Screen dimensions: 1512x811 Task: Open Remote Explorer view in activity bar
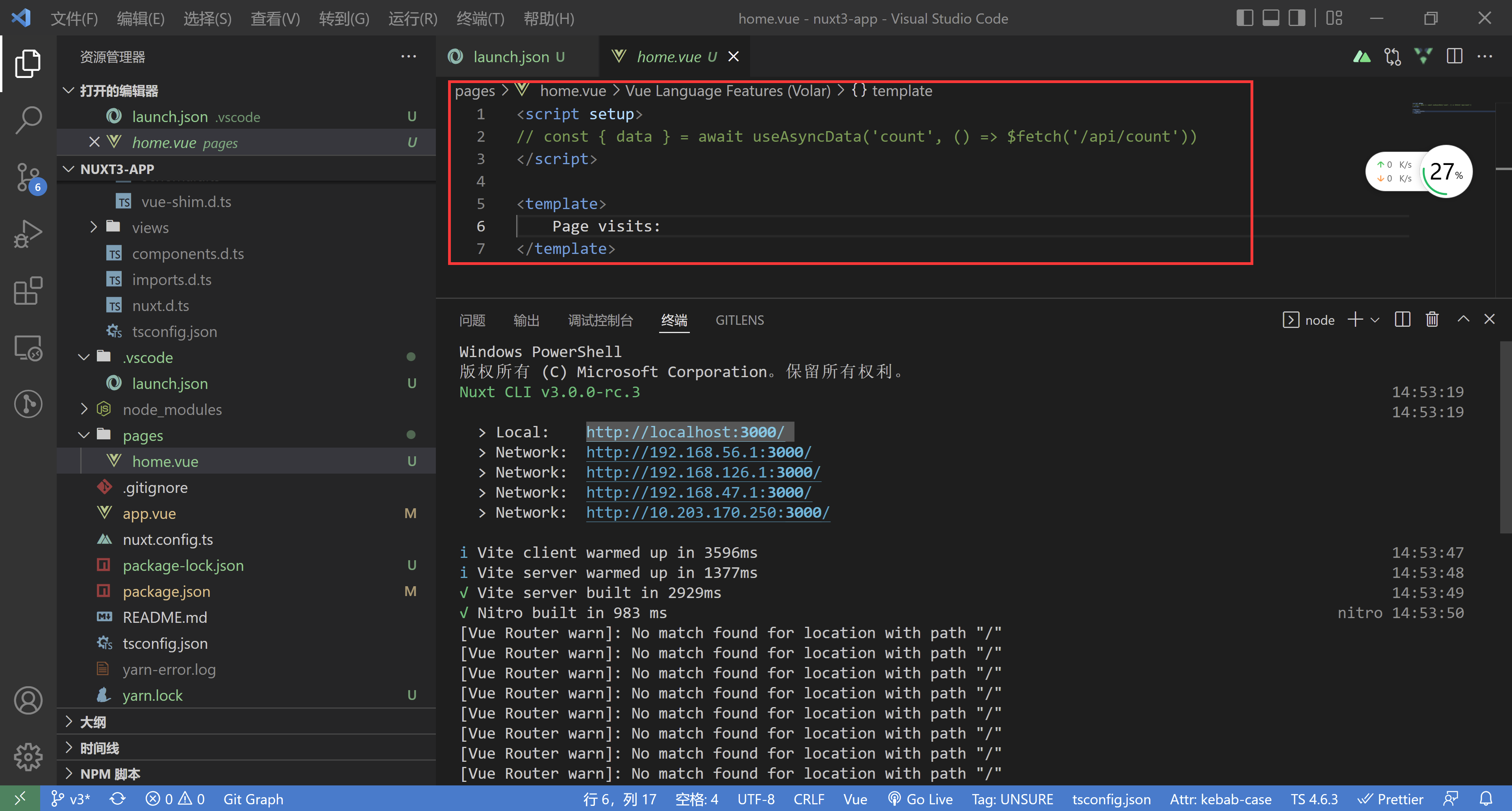pos(28,347)
